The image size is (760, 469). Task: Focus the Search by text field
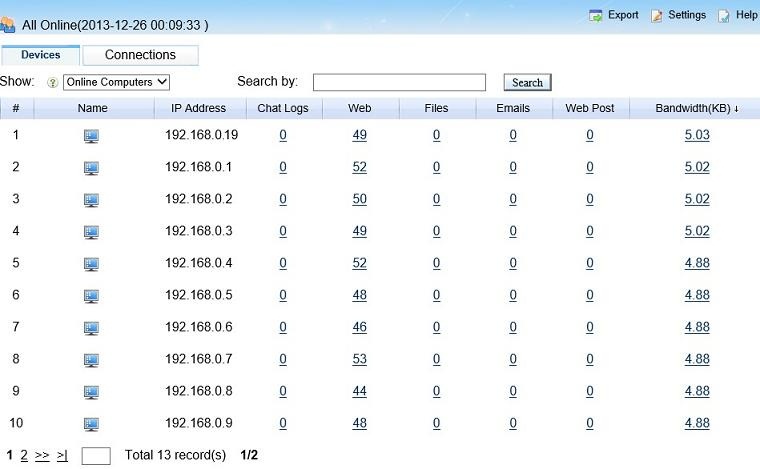399,82
